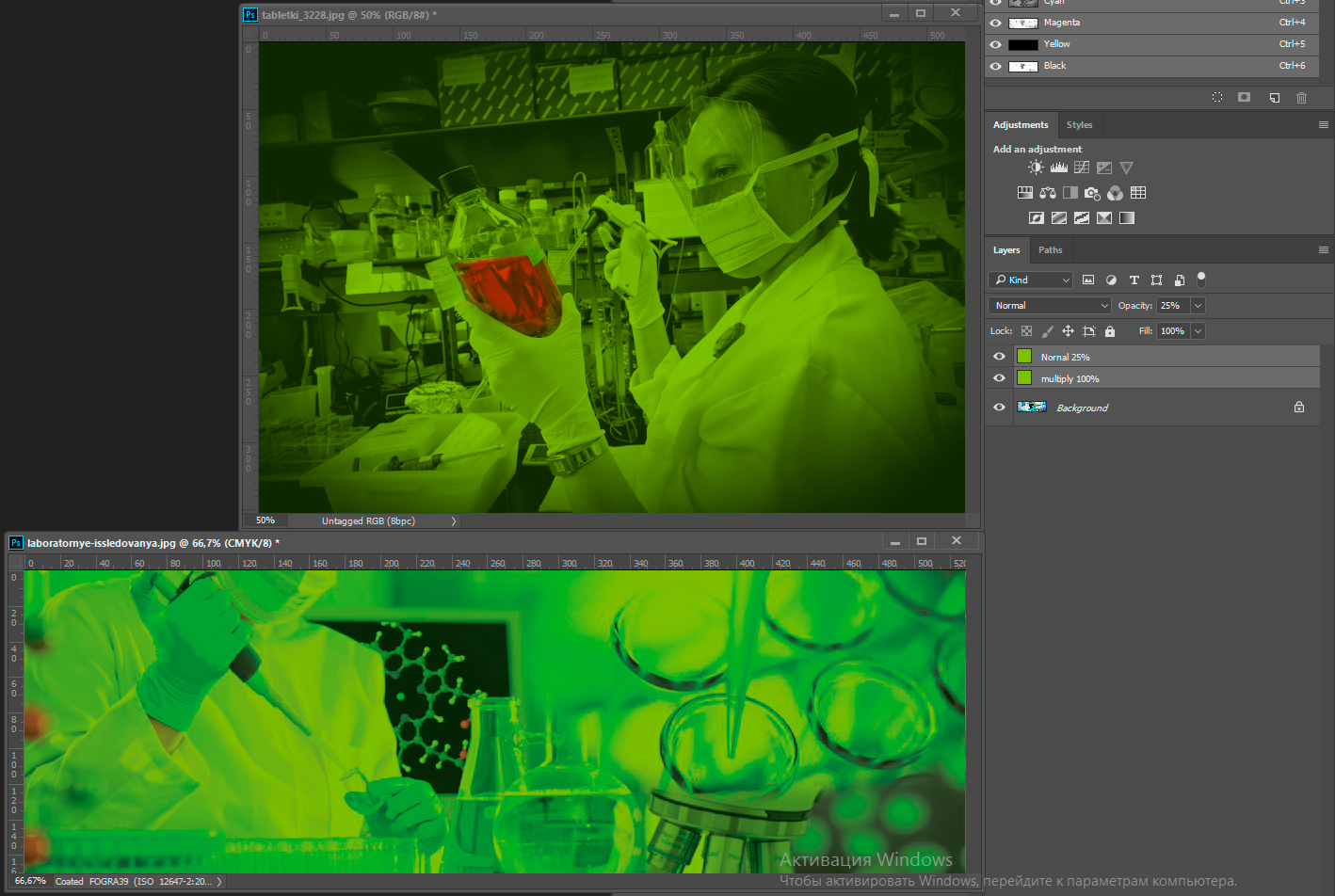Viewport: 1335px width, 896px height.
Task: Filter layers by shape layers icon
Action: [1156, 280]
